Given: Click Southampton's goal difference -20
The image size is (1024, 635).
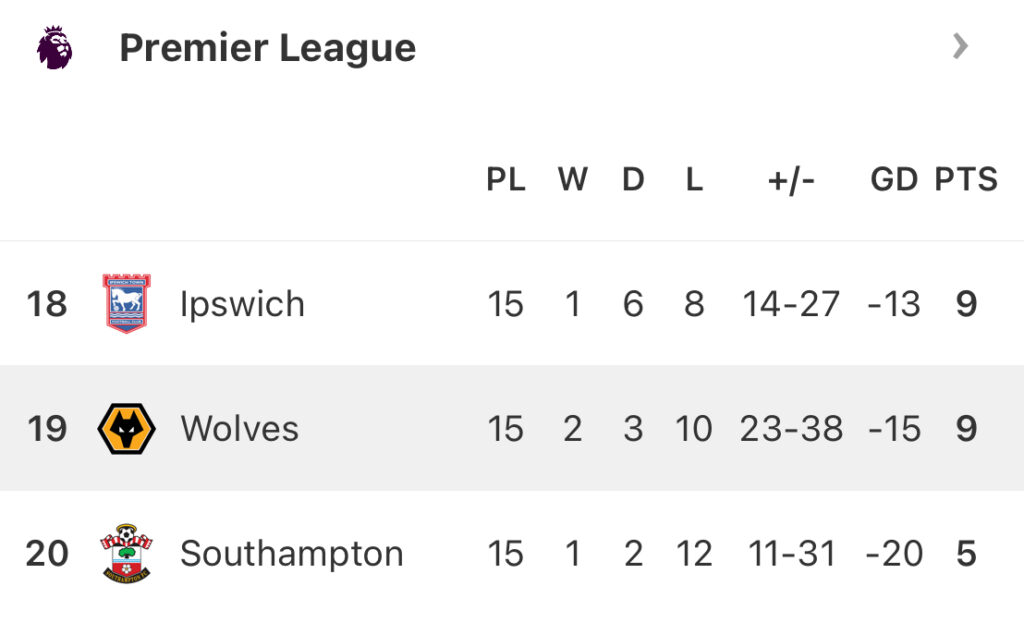Looking at the screenshot, I should pos(894,553).
